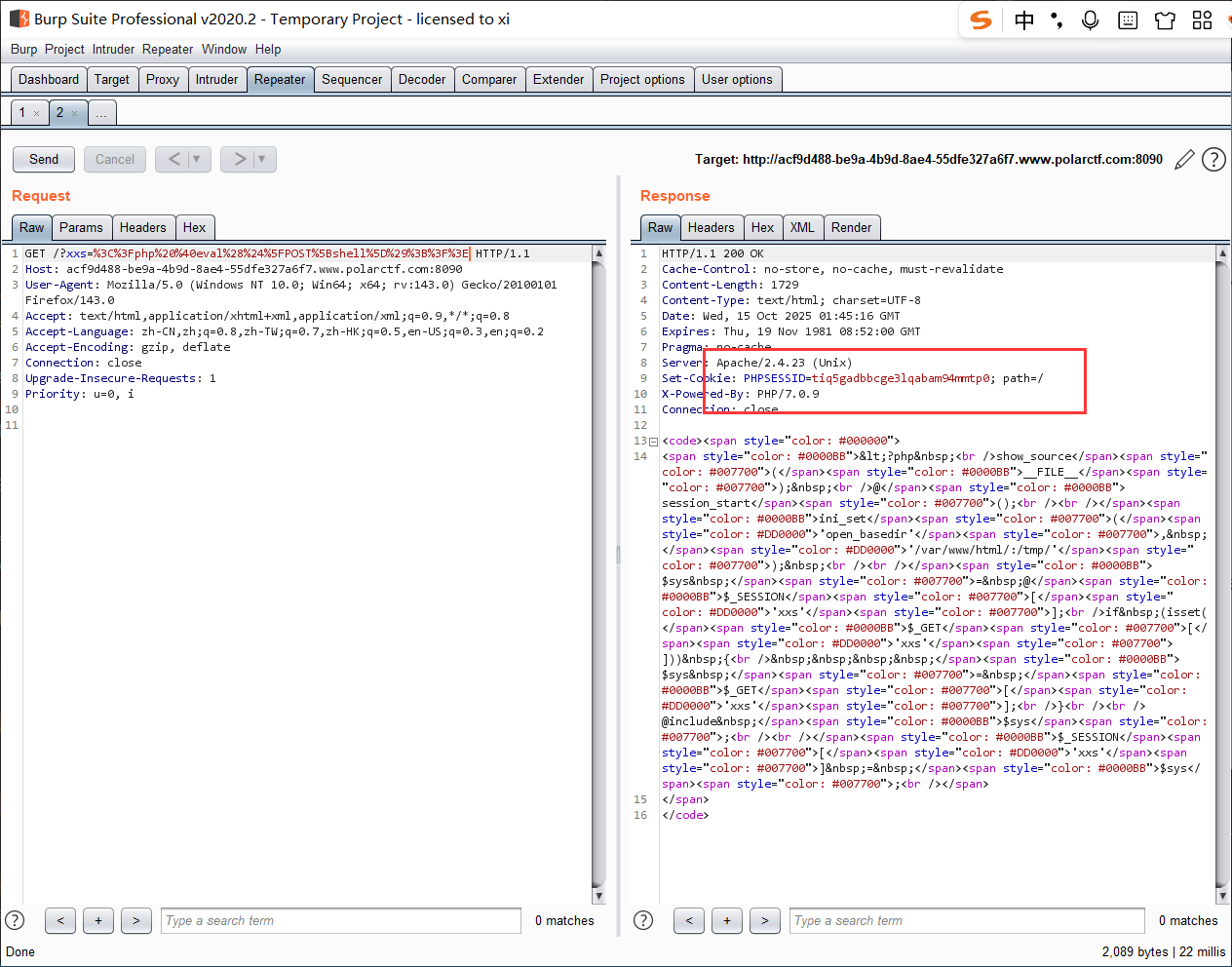Open the Help menu
The width and height of the screenshot is (1232, 967).
(x=268, y=49)
